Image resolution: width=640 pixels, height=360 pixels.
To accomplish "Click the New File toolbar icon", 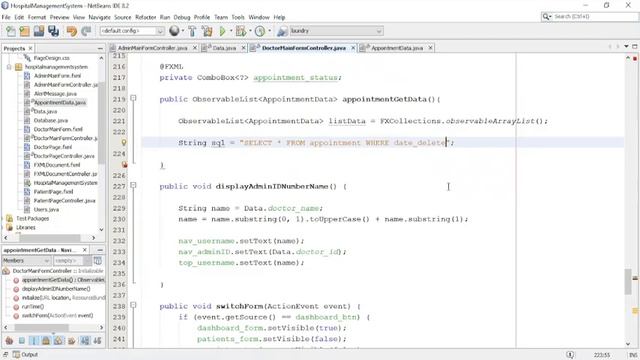I will (11, 31).
